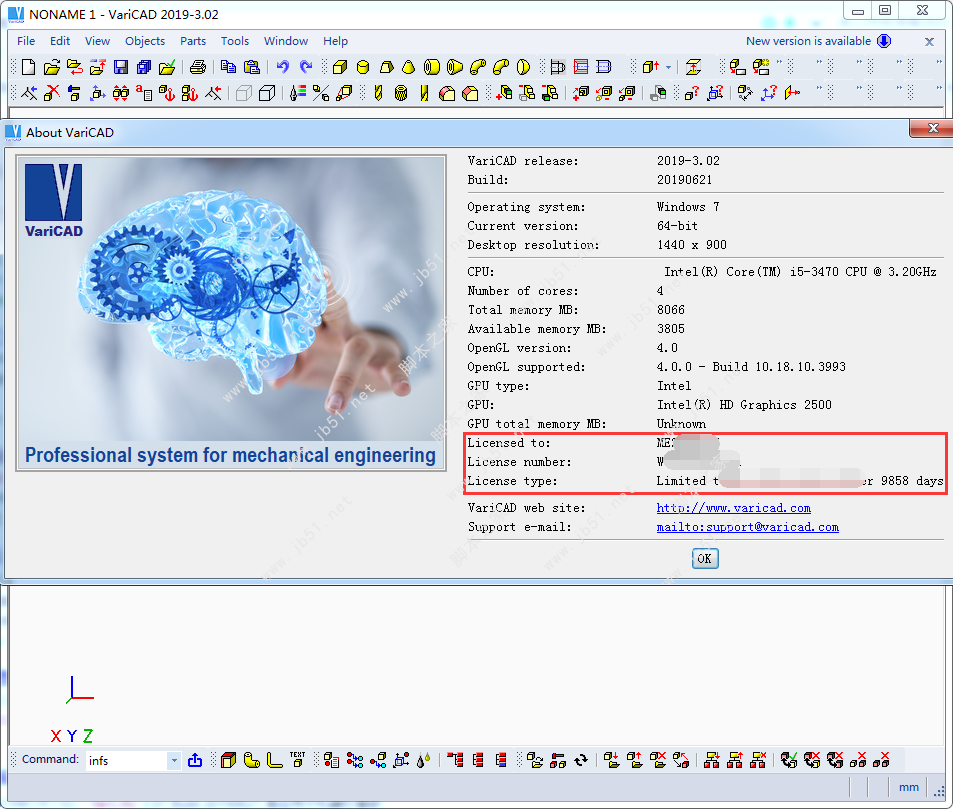Open the Tools menu

click(x=235, y=41)
